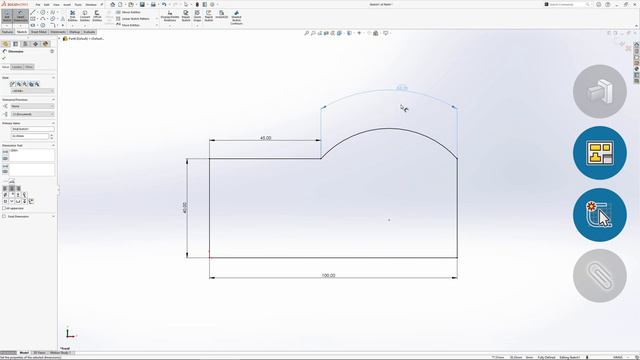Toggle left justify for dimension text

[x=5, y=188]
